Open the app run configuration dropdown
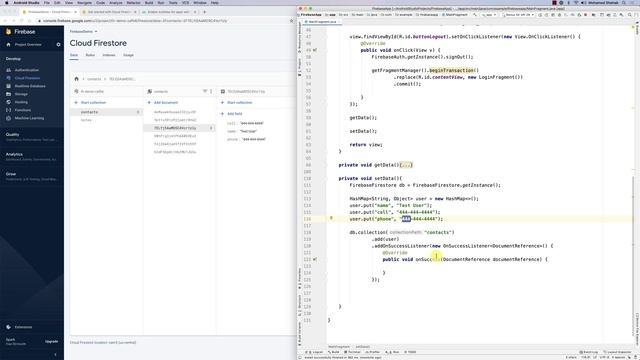 click(489, 15)
